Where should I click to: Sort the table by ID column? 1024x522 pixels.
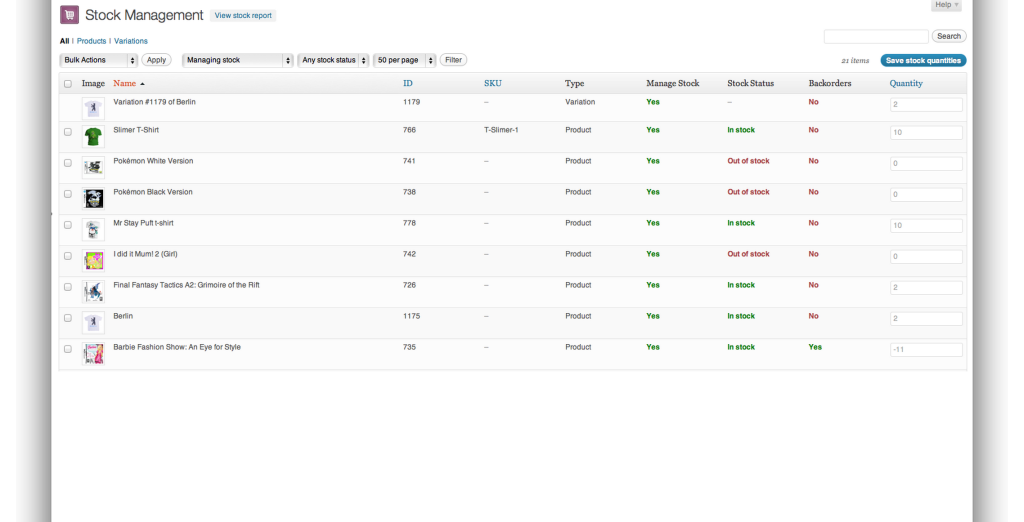point(408,84)
